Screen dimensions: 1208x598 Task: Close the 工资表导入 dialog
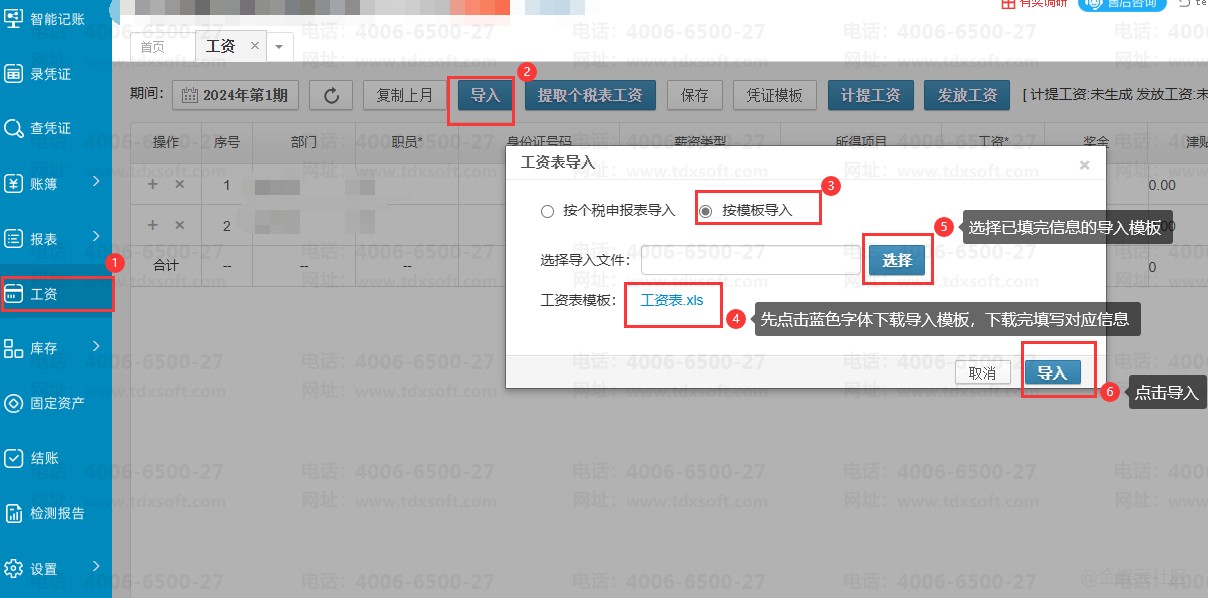click(x=1084, y=165)
